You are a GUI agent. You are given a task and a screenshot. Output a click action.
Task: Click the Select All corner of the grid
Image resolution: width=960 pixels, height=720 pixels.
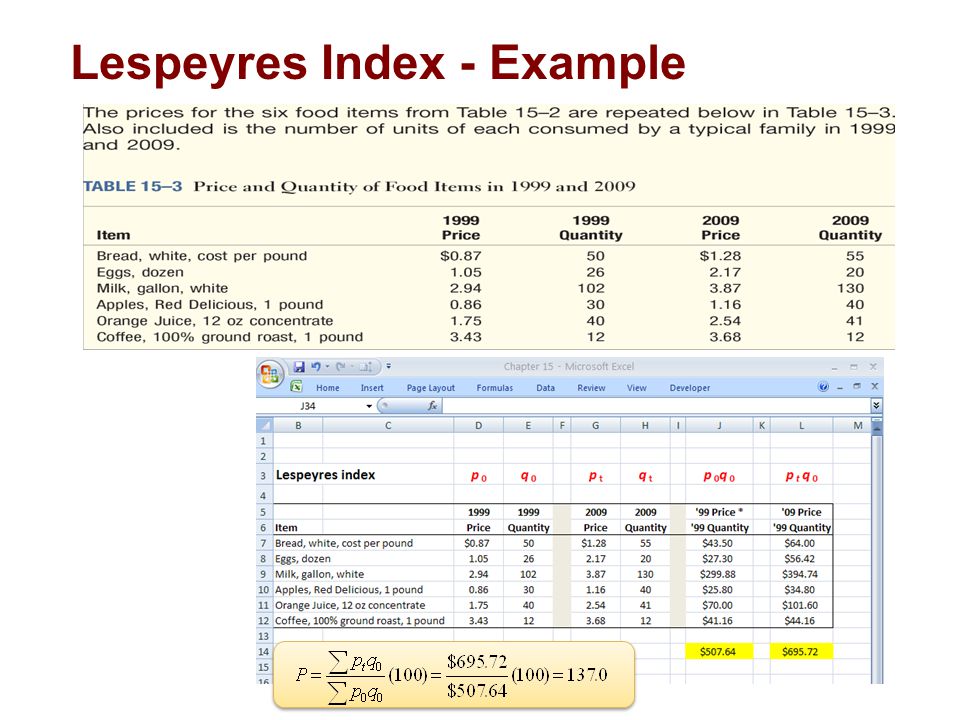[264, 425]
